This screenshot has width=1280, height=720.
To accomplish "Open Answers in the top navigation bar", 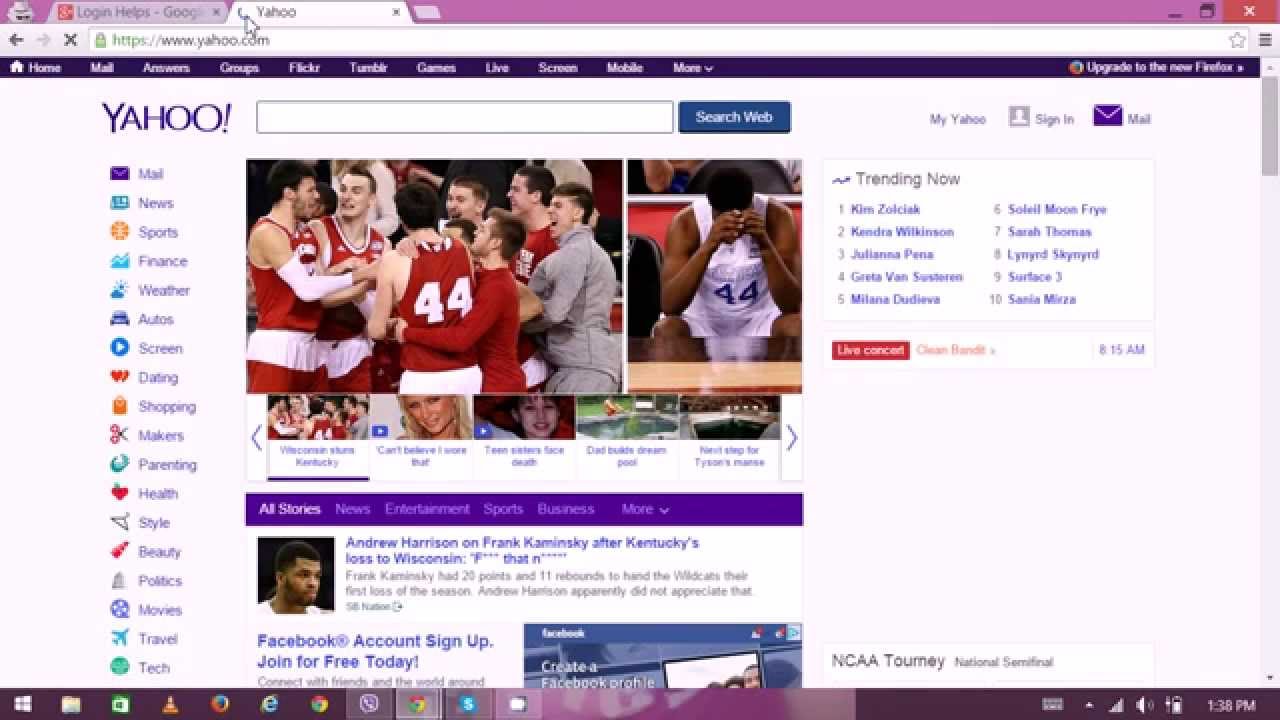I will [166, 68].
